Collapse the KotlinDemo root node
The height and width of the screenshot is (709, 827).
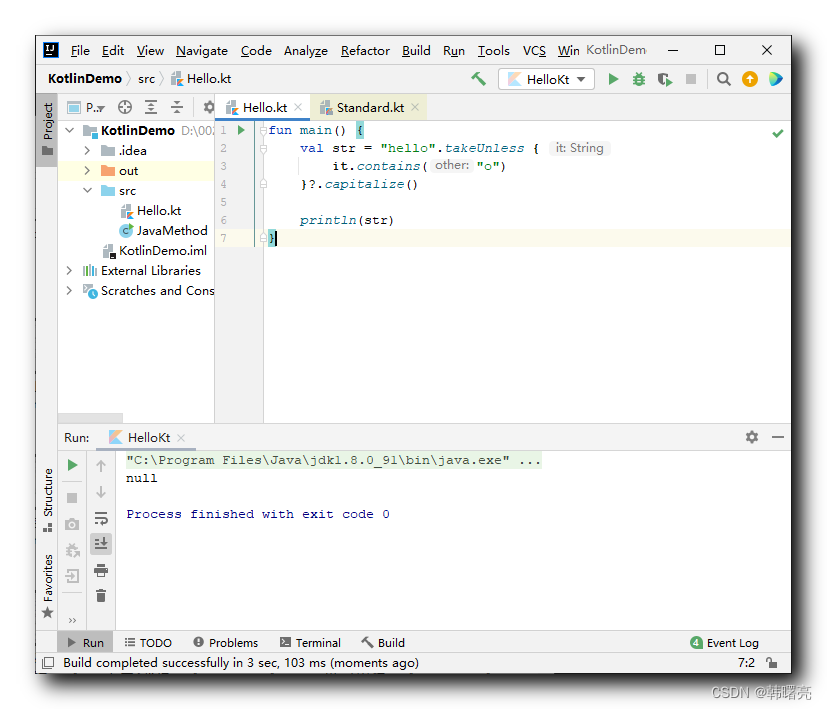tap(70, 130)
